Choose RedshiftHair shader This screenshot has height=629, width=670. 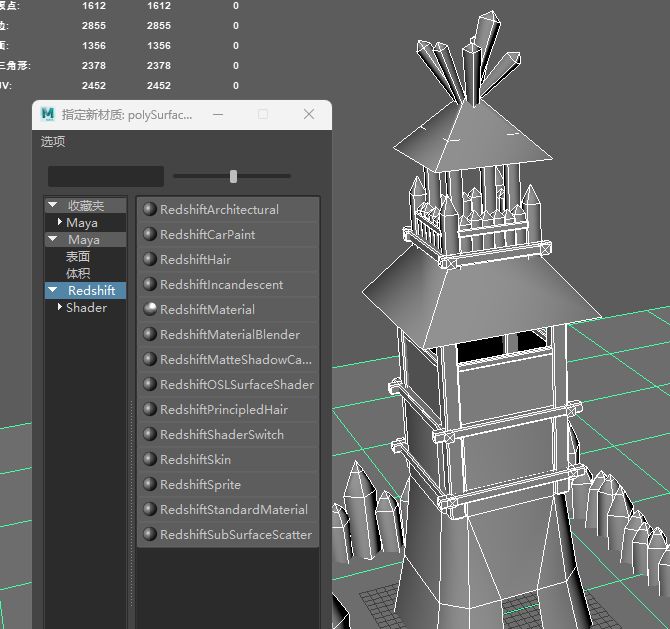228,259
